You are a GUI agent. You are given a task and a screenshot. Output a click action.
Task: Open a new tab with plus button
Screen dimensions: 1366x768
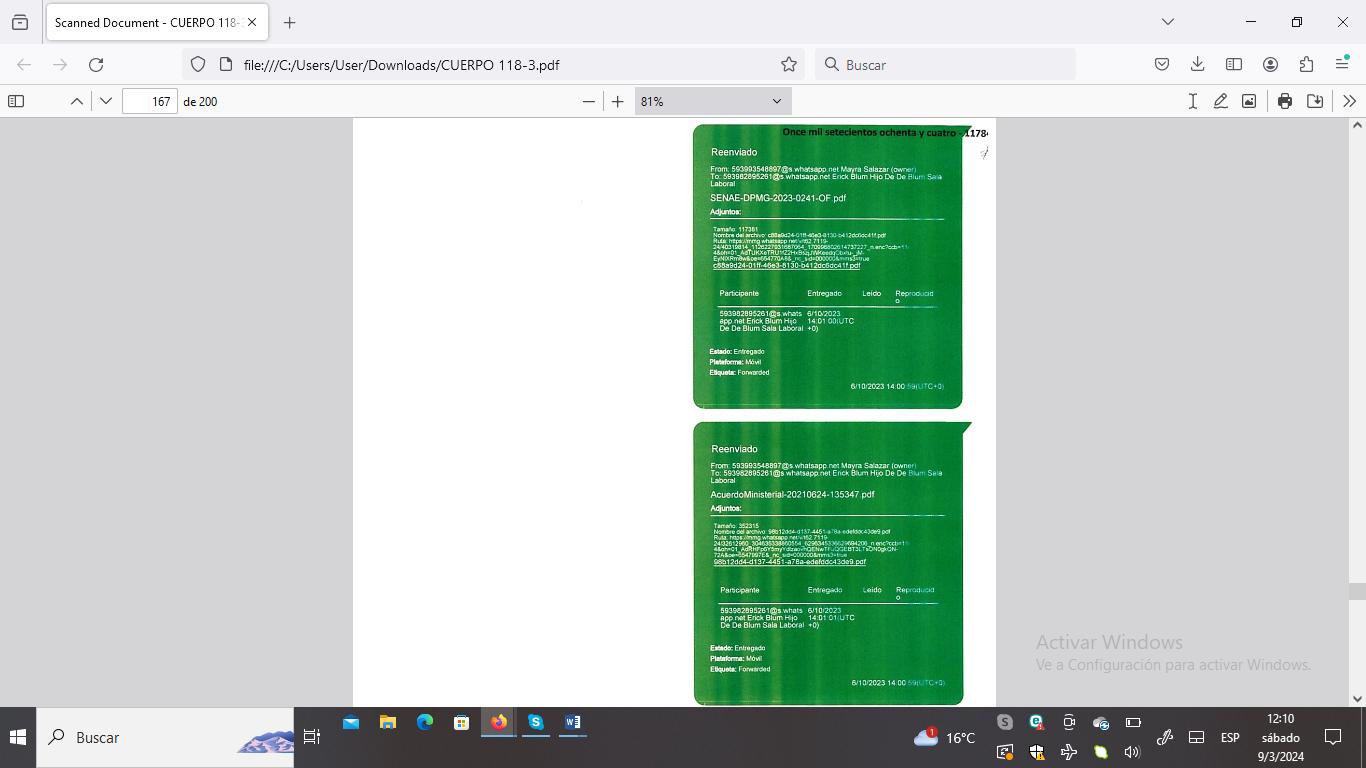[x=289, y=22]
